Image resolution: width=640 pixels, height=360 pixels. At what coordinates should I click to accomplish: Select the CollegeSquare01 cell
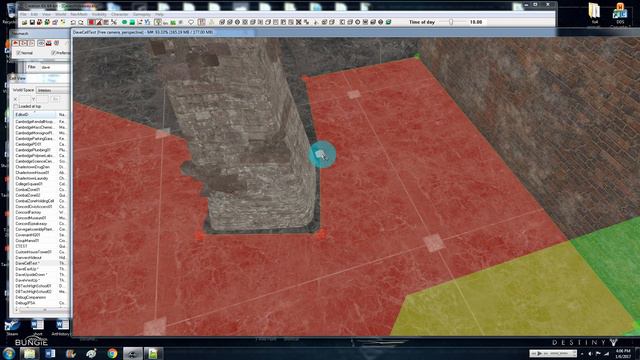tap(29, 184)
